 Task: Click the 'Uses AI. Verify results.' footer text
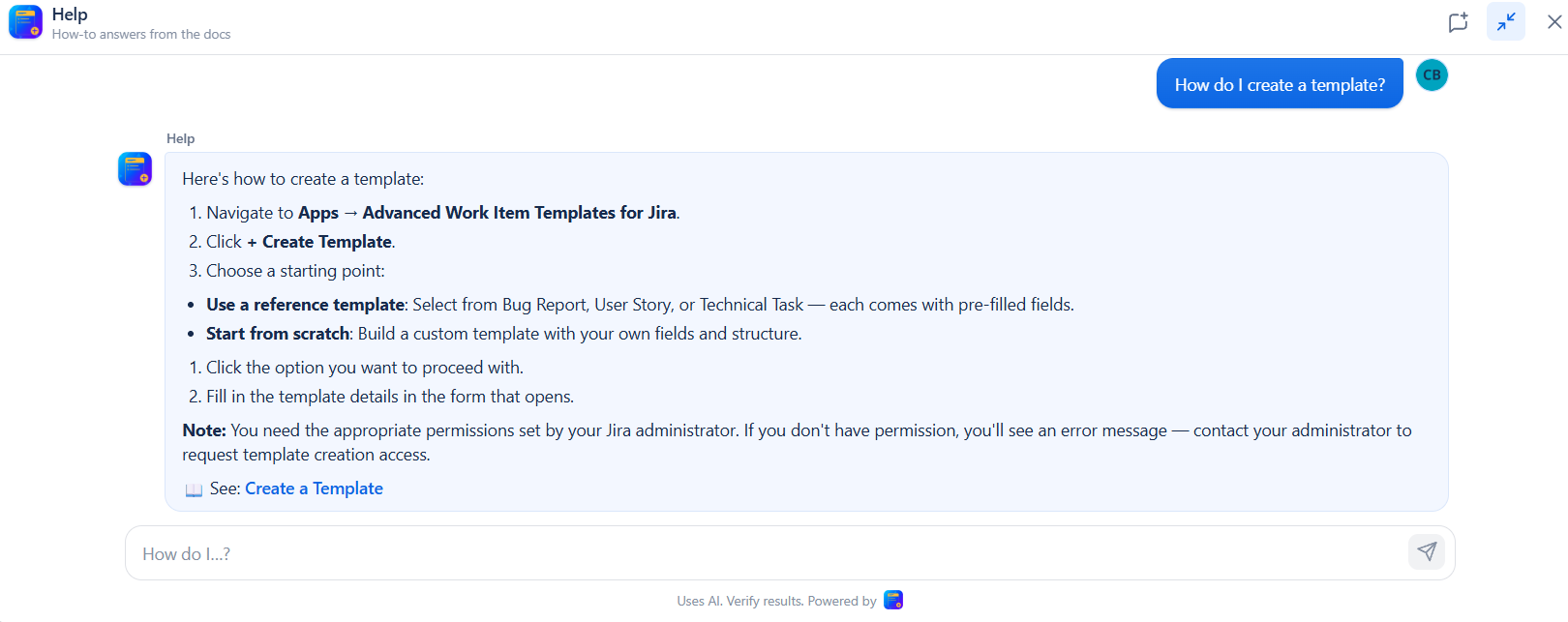tap(740, 601)
